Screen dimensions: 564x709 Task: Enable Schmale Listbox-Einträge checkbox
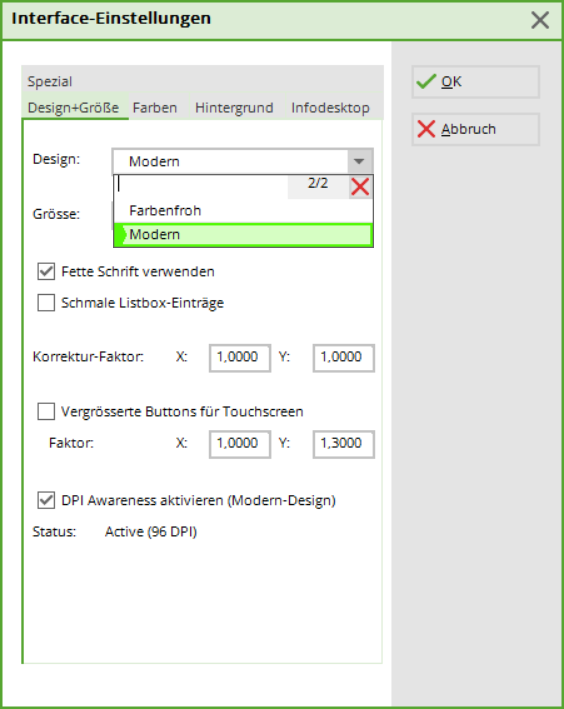pyautogui.click(x=46, y=303)
